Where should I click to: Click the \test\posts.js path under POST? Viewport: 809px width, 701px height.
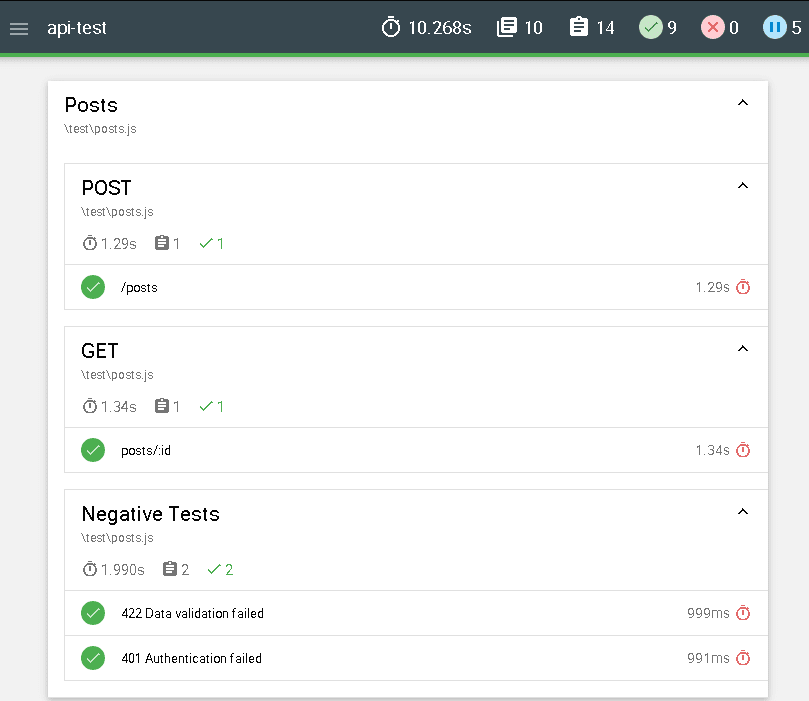click(x=117, y=212)
